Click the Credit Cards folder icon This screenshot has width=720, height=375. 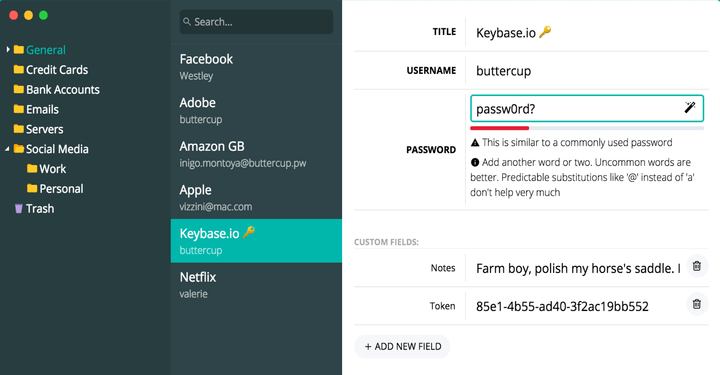click(19, 69)
